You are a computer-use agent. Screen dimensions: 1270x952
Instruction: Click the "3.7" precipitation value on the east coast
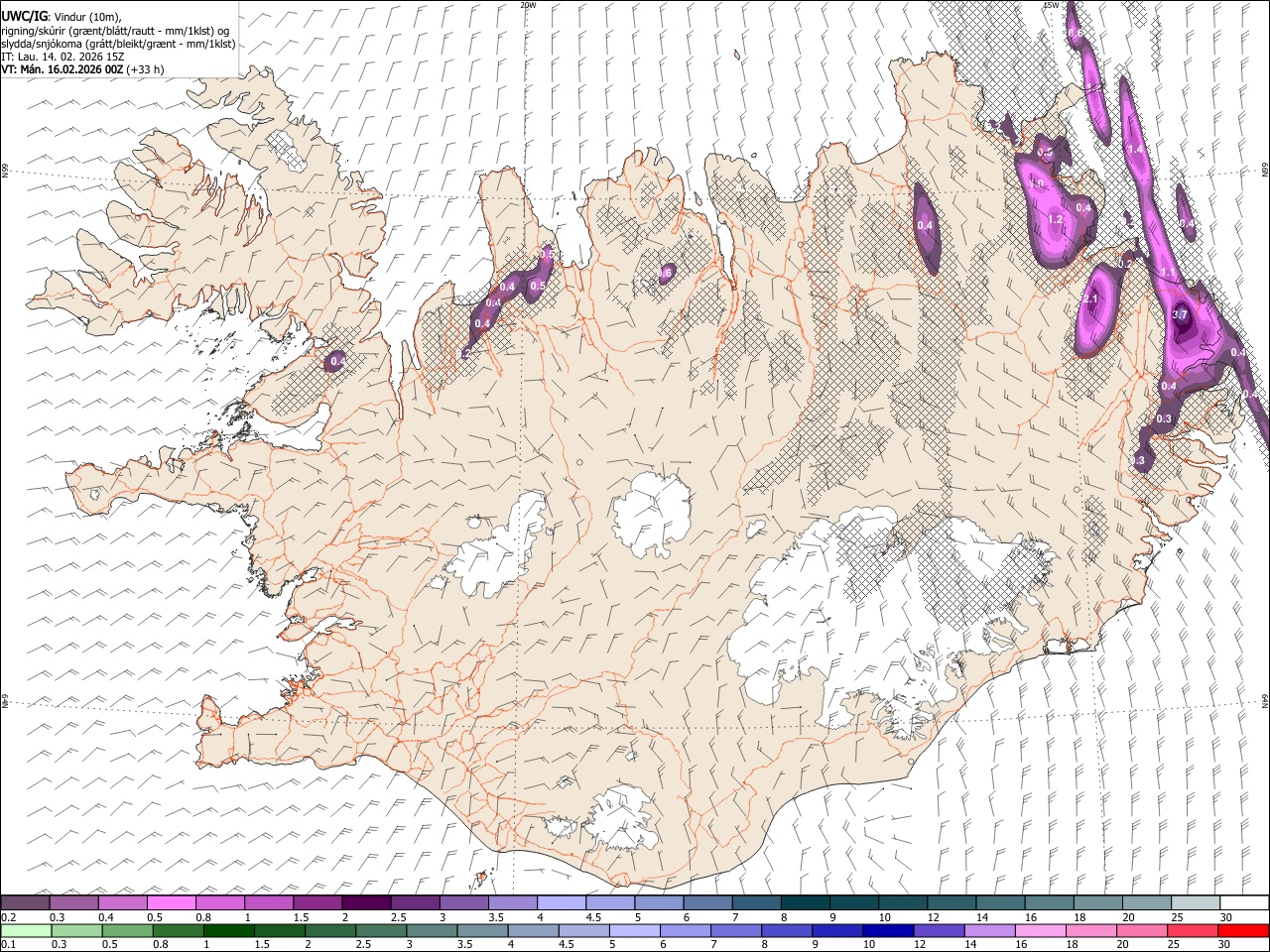pyautogui.click(x=1180, y=314)
